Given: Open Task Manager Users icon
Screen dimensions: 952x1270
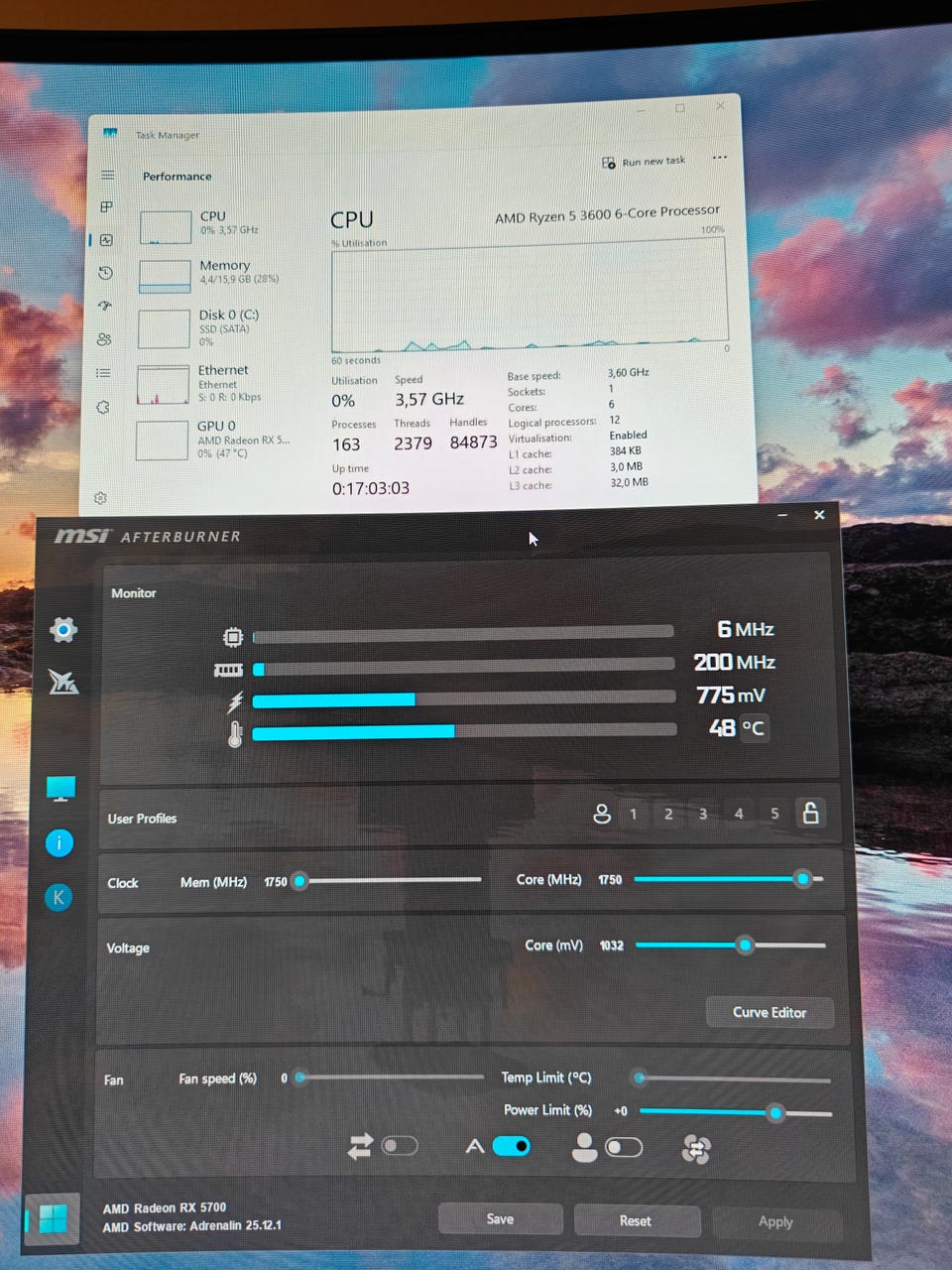Looking at the screenshot, I should [104, 339].
